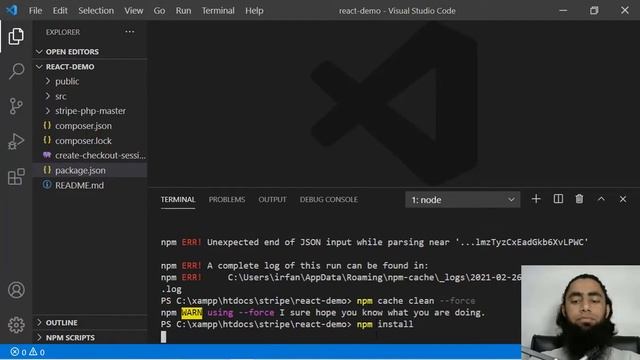Click the yellow WARN label in terminal

191,313
